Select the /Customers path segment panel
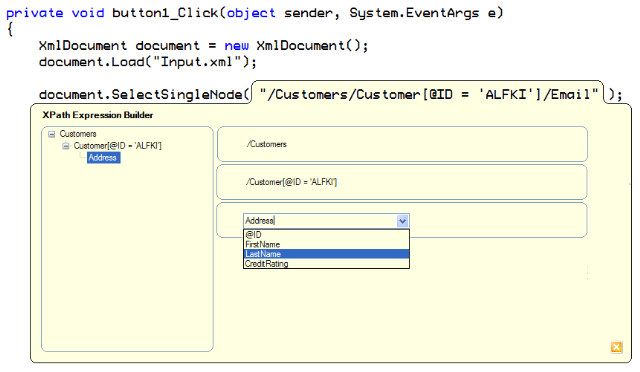 pyautogui.click(x=402, y=144)
